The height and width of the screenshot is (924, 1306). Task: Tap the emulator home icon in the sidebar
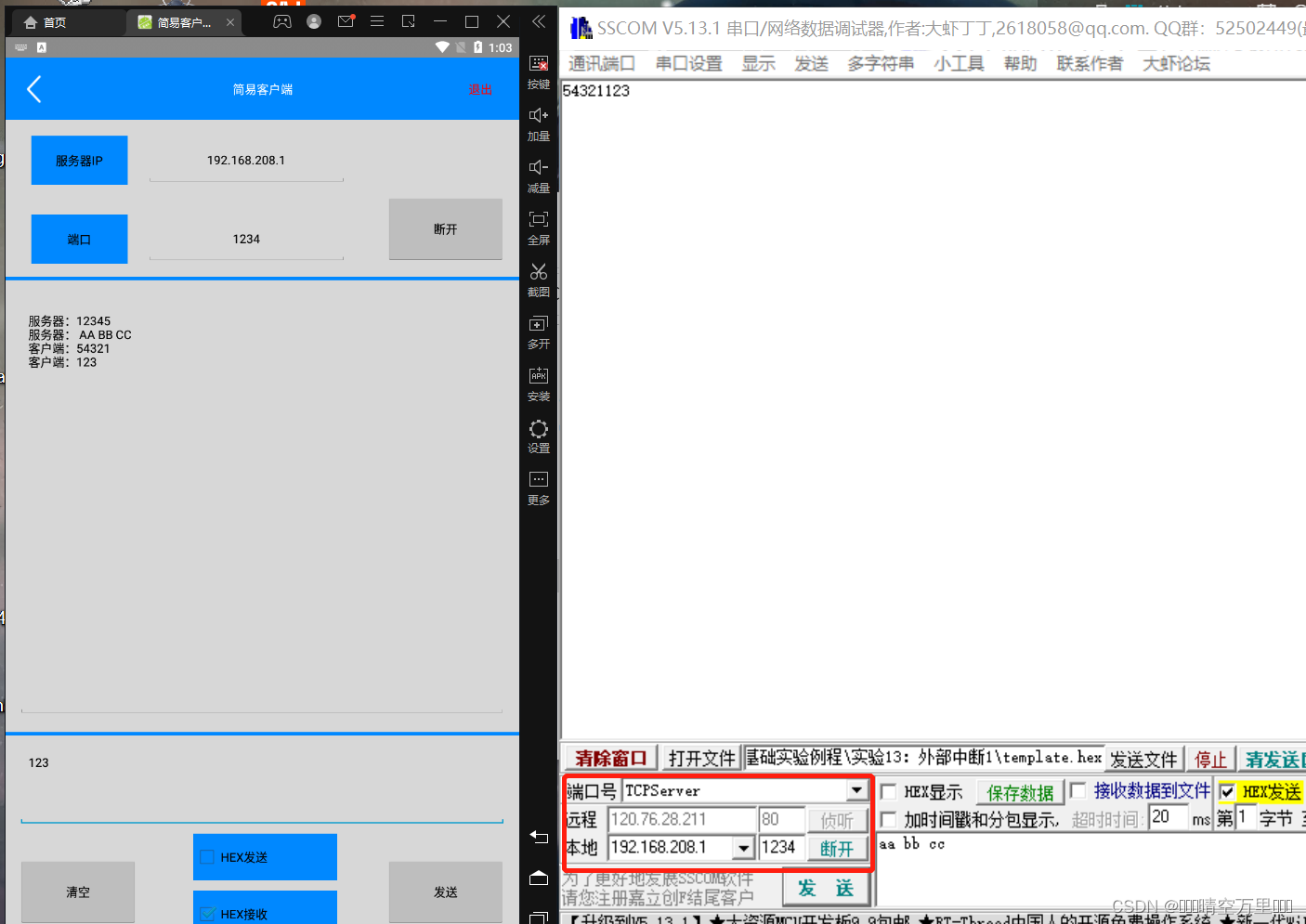[539, 878]
